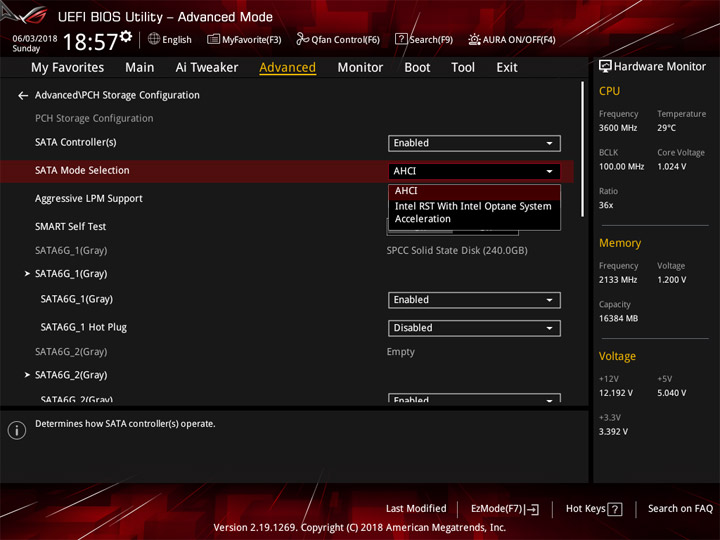
Task: Click the 06/03/2018 date text
Action: (x=35, y=39)
